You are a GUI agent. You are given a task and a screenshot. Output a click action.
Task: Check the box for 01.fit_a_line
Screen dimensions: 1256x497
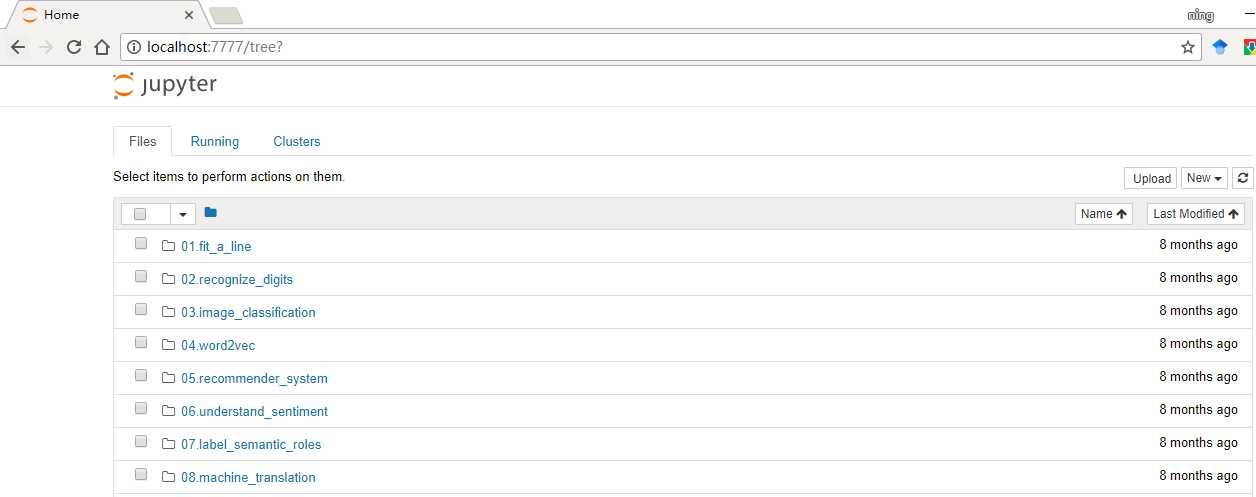pyautogui.click(x=141, y=244)
